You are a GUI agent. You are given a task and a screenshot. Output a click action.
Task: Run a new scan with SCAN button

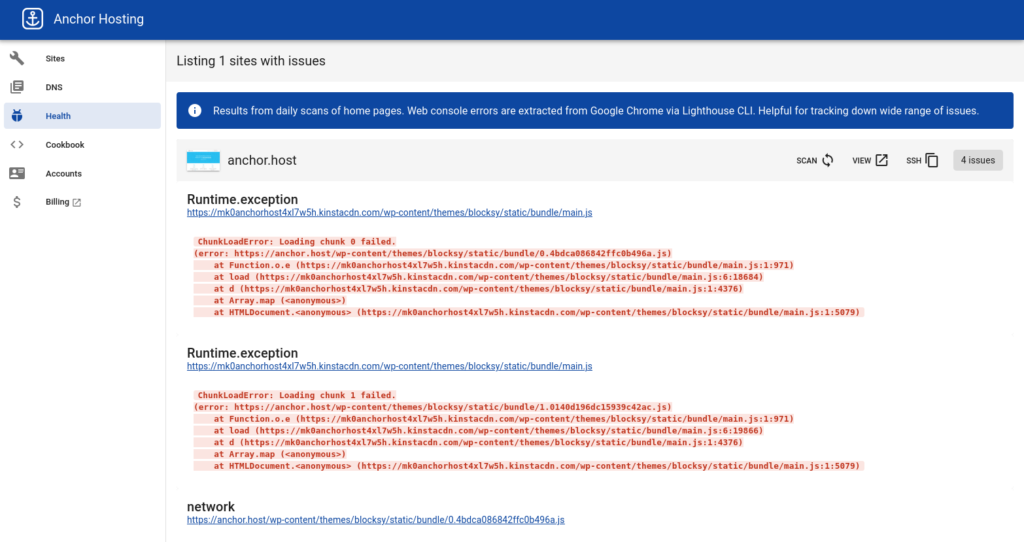point(814,160)
